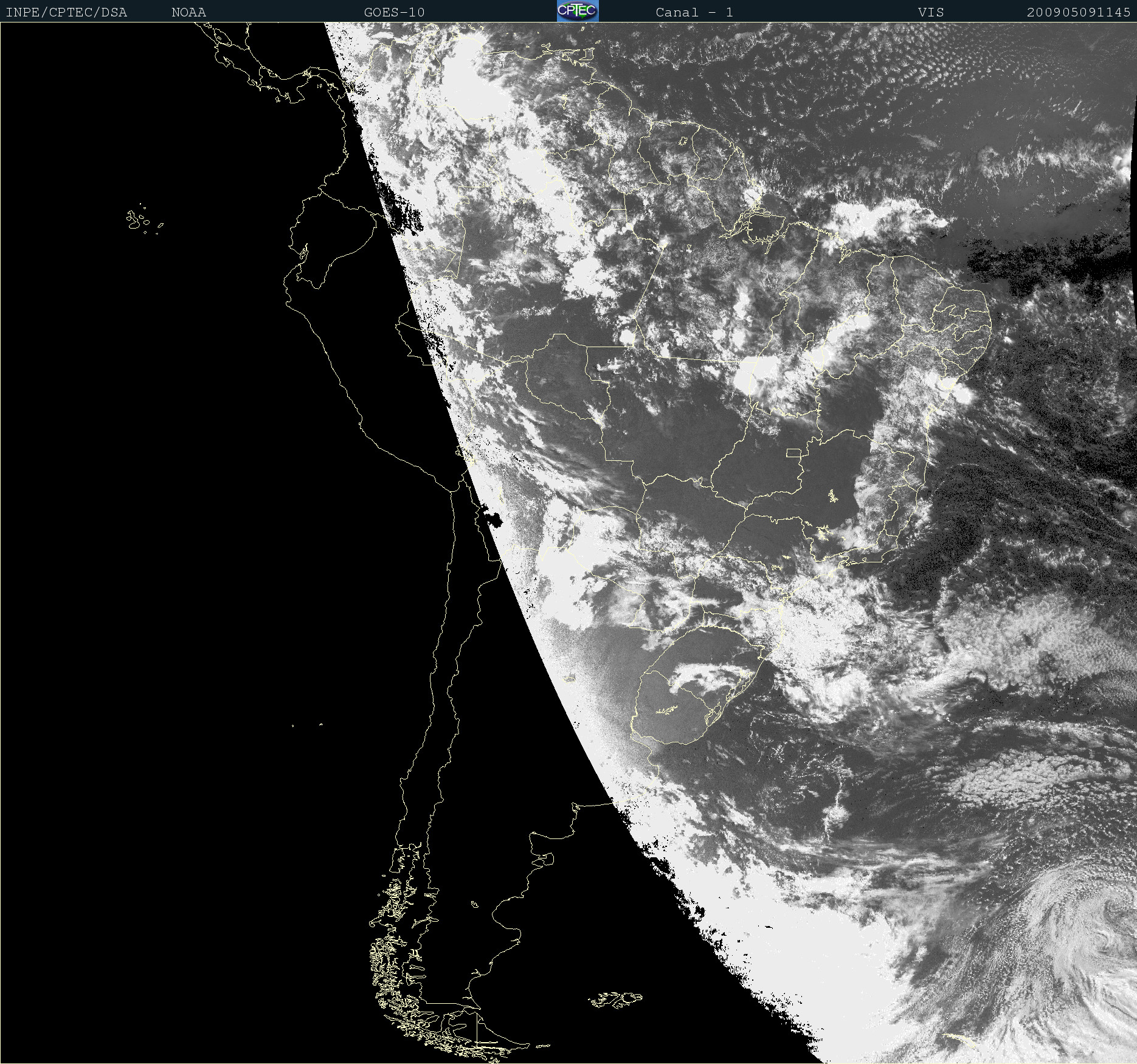Click the INPE/CPTEC/DSA header text
1137x1064 pixels.
tap(66, 12)
